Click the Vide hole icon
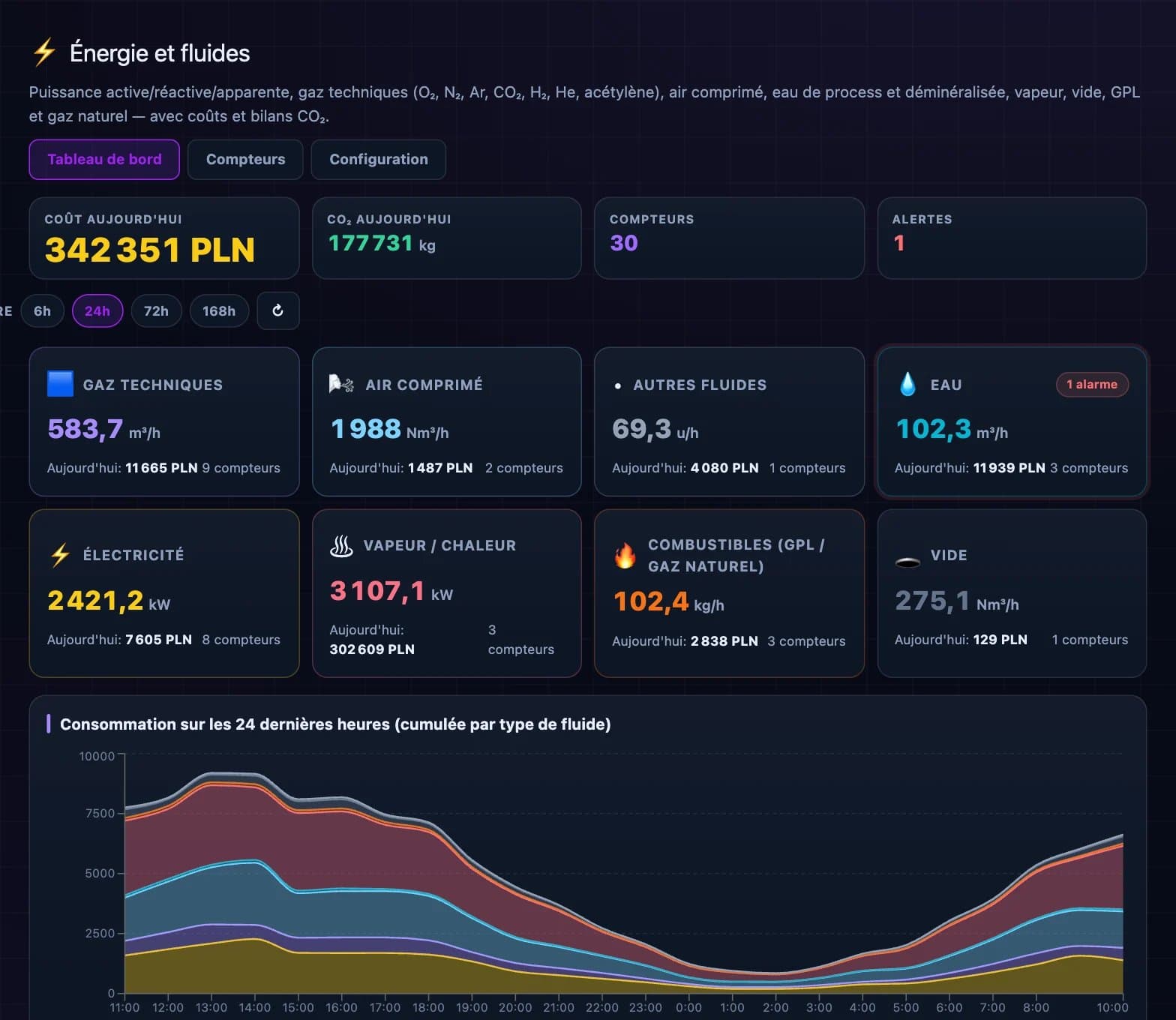The image size is (1176, 1020). [x=907, y=562]
